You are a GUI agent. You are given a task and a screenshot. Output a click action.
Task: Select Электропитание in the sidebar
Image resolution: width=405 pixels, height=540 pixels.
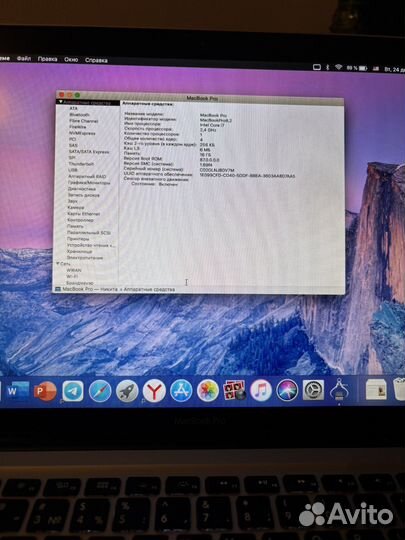(85, 258)
